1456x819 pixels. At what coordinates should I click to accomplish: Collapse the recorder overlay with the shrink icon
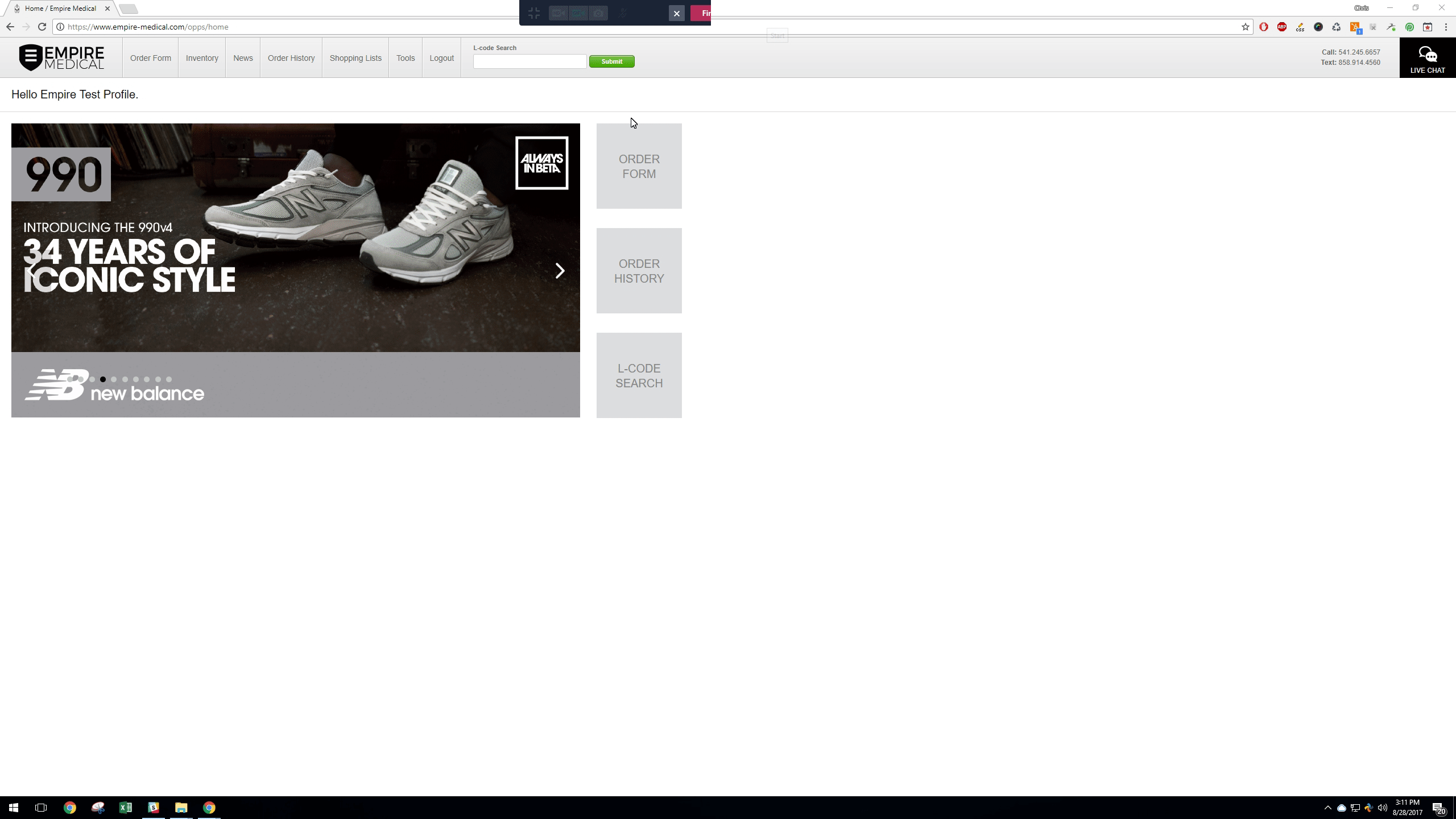(x=533, y=13)
